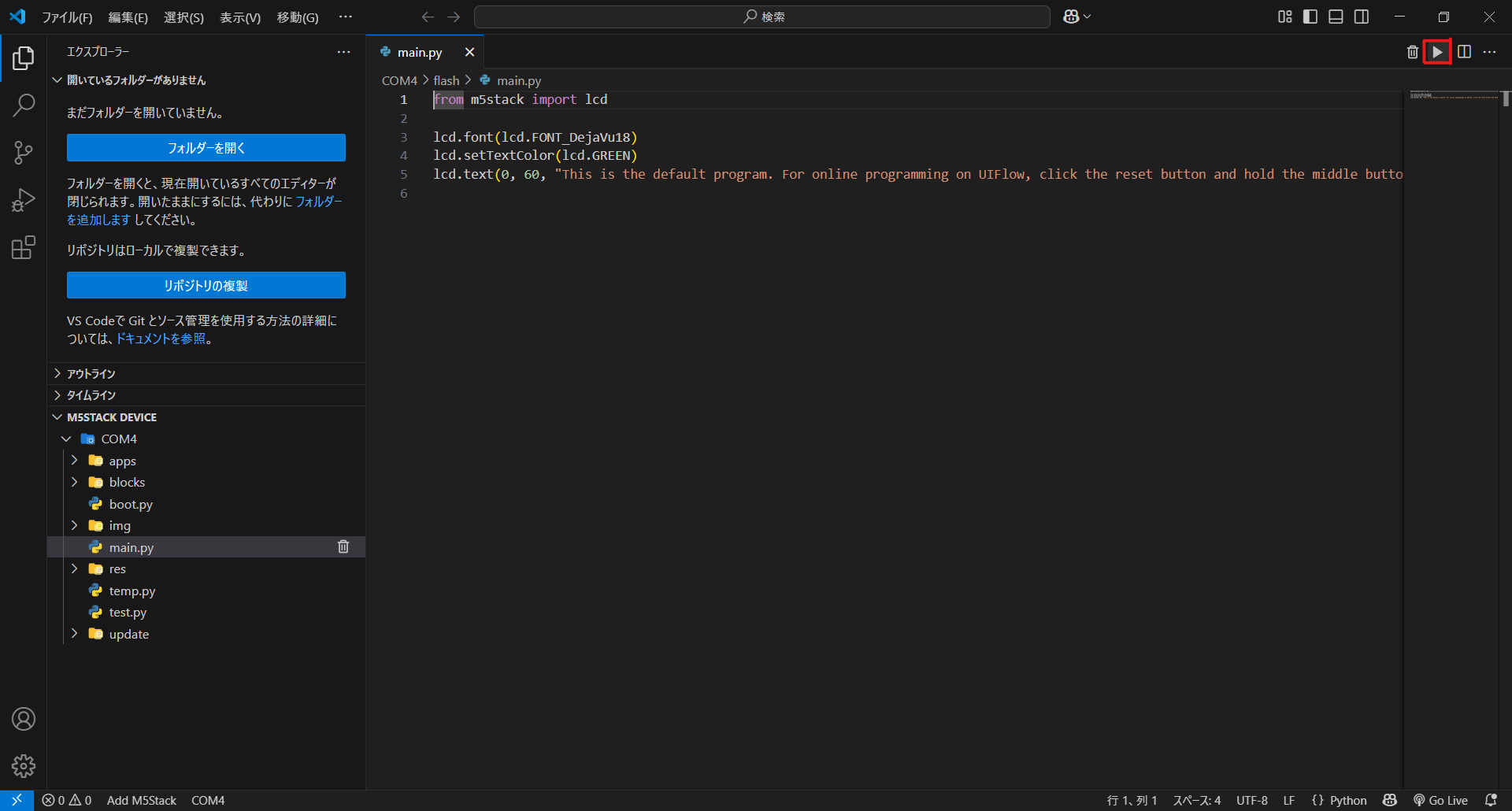Click the リポジトリの複製 button
Viewport: 1512px width, 811px height.
[x=206, y=285]
